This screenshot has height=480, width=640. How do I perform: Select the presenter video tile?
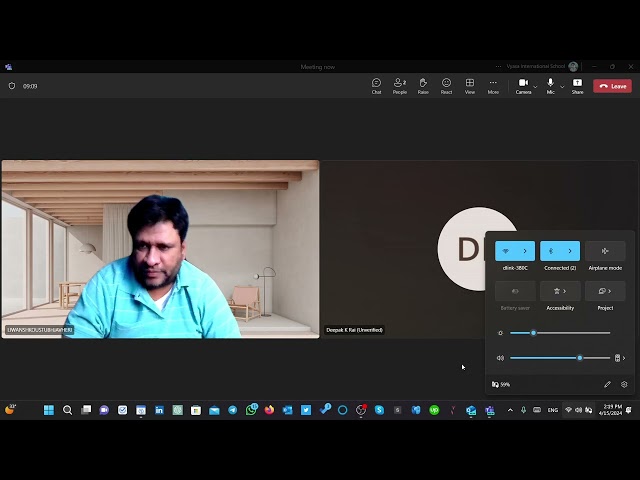pyautogui.click(x=160, y=249)
